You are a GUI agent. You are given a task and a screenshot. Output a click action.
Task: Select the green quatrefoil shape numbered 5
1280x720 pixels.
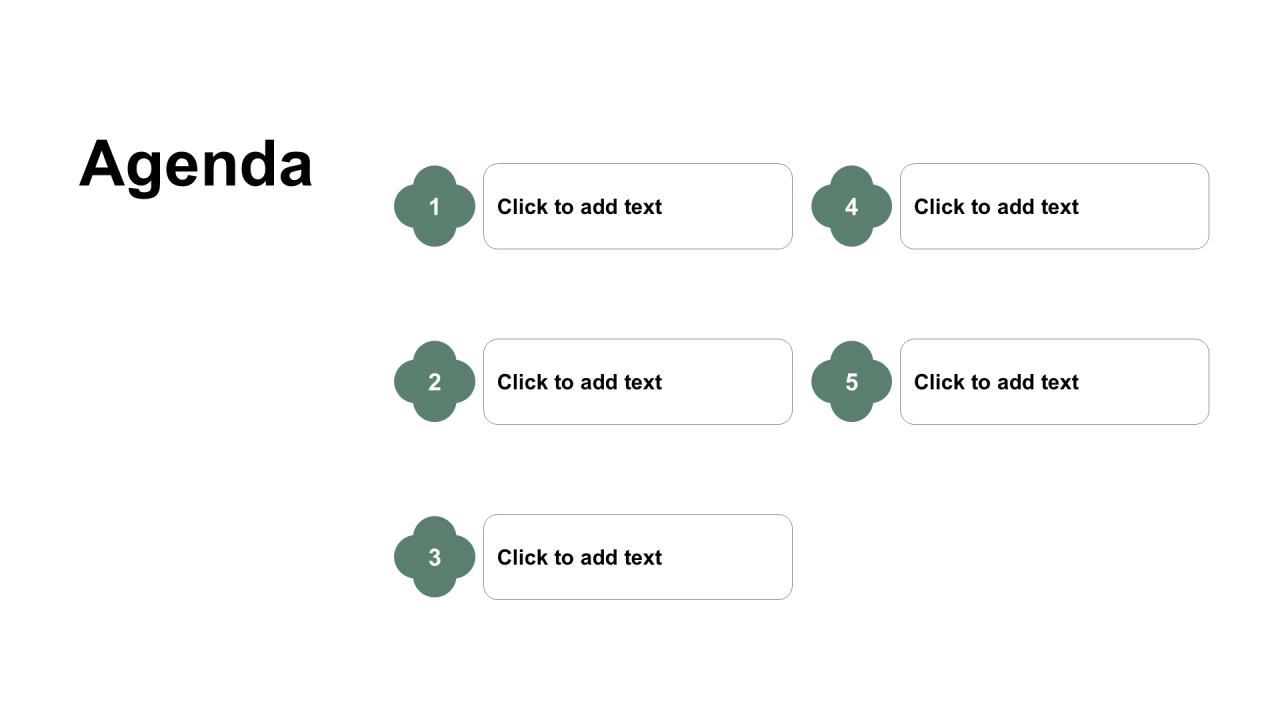tap(851, 382)
